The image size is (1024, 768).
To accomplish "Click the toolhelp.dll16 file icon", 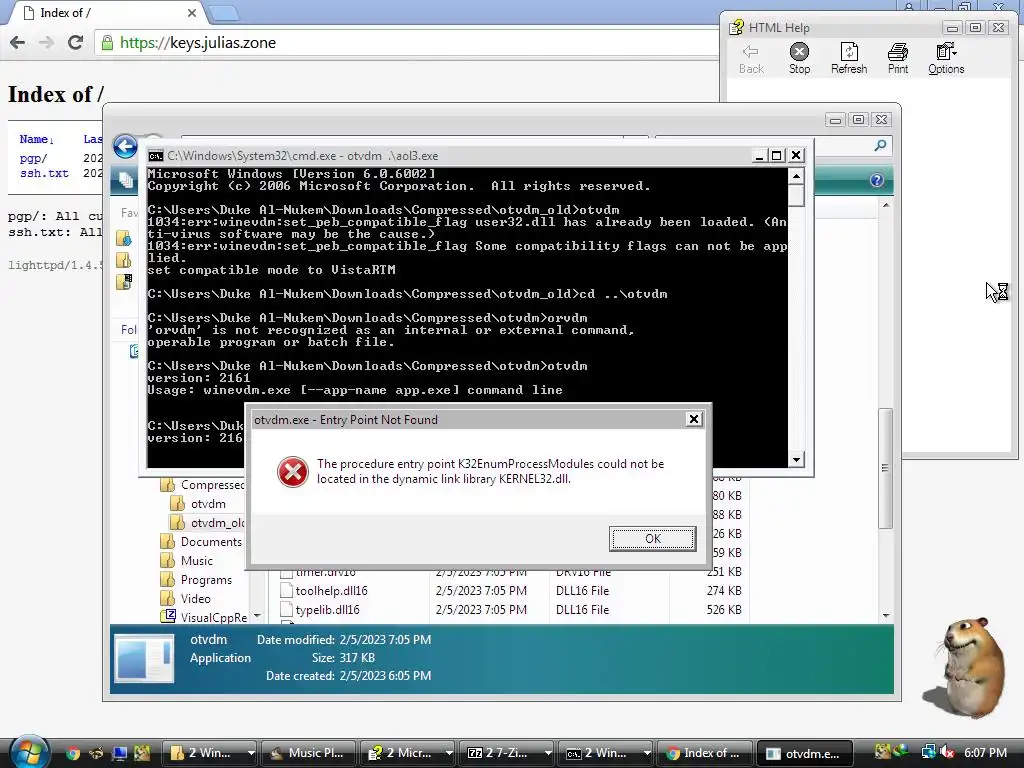I will [x=285, y=590].
